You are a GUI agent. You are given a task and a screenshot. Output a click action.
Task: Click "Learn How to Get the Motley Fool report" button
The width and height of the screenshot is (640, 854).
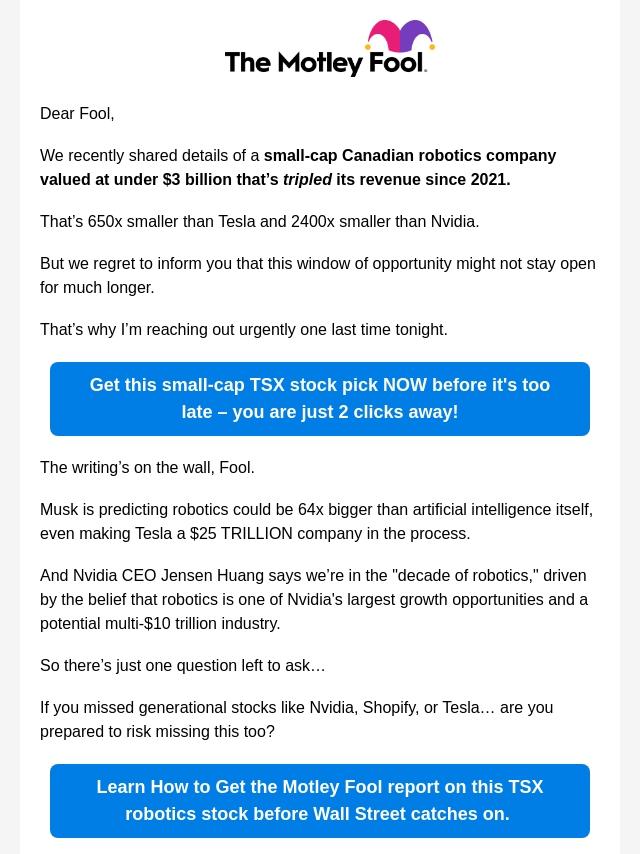[x=320, y=801]
